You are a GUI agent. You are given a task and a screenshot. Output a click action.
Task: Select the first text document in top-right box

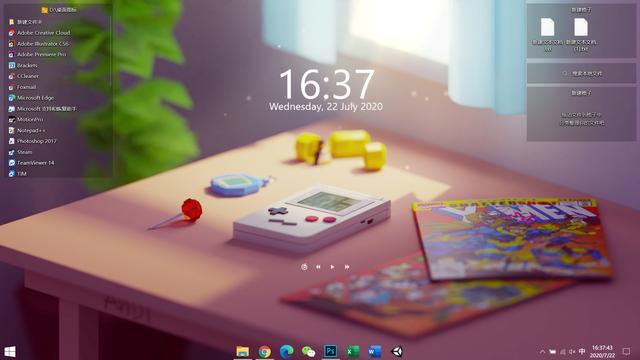(x=548, y=34)
